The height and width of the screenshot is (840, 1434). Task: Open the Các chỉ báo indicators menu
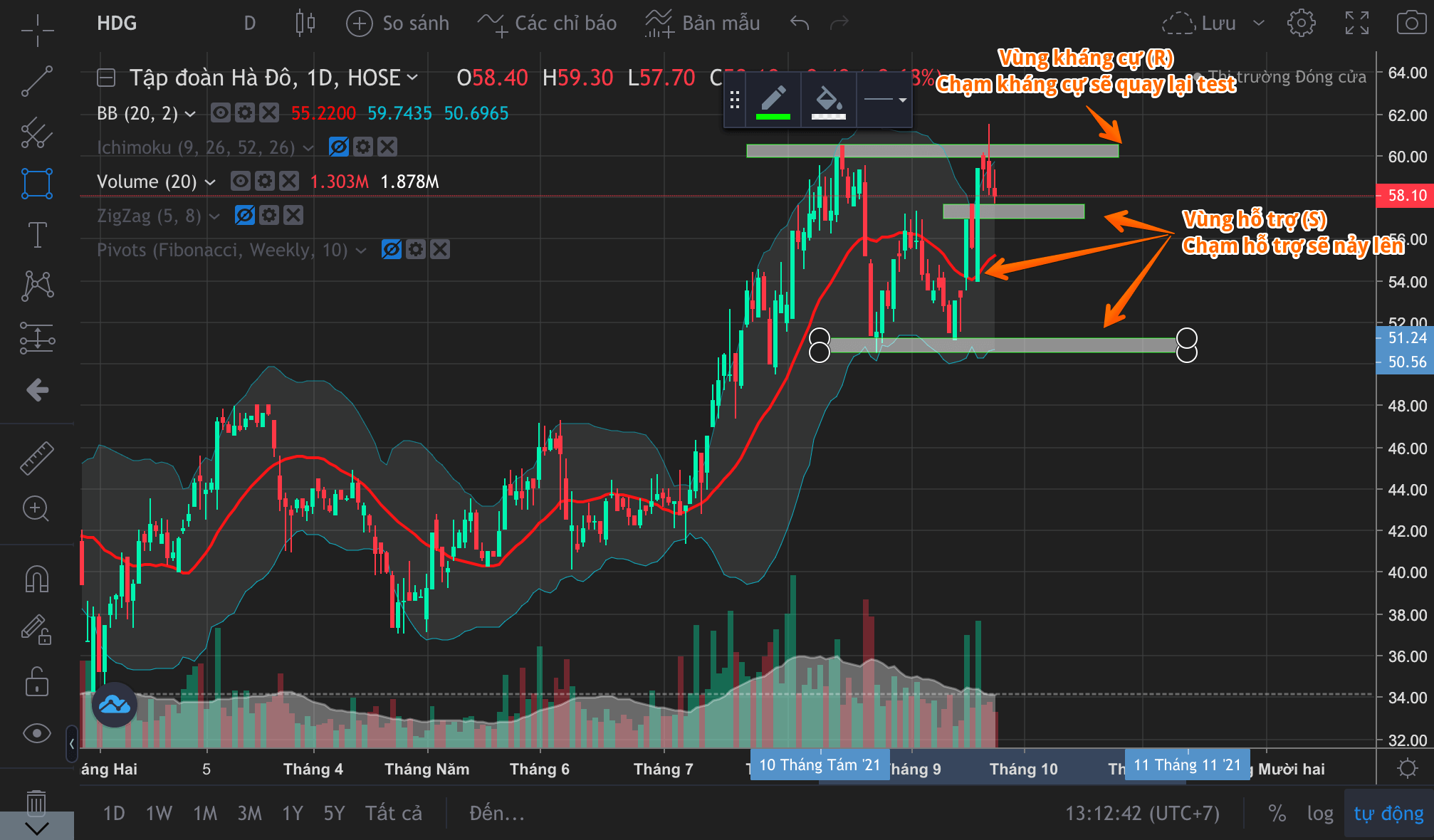547,23
